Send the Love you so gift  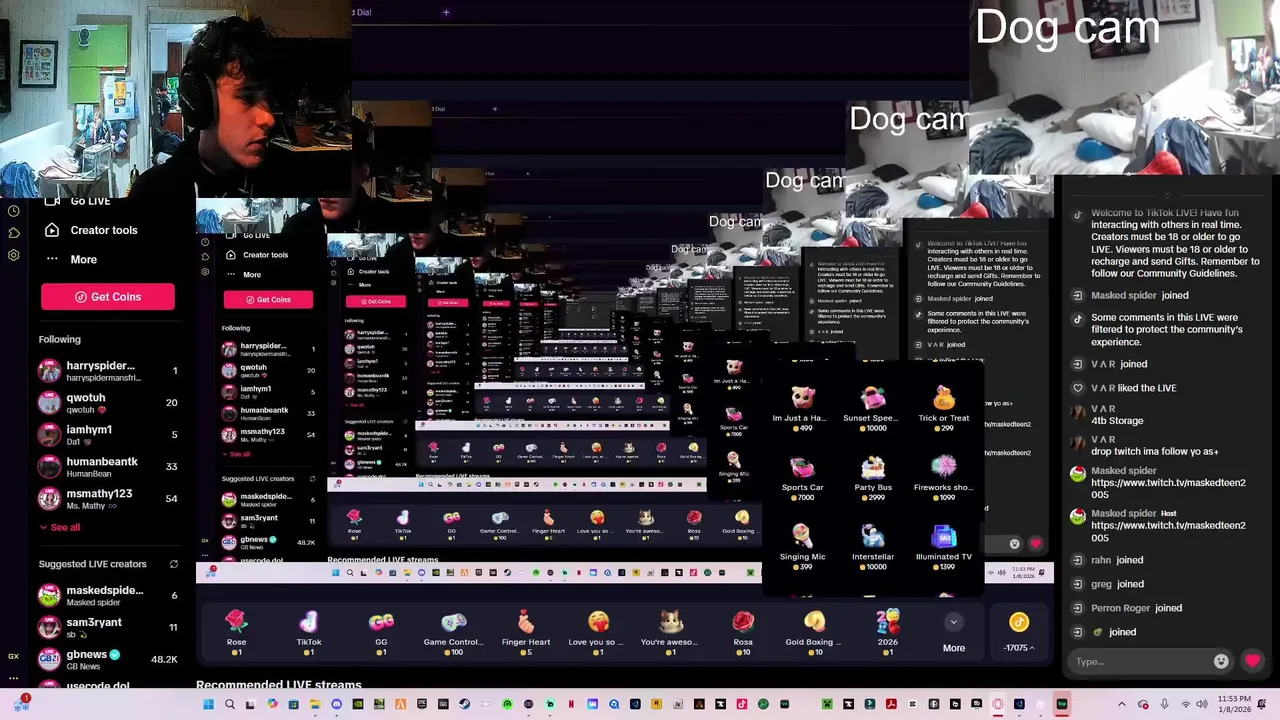598,632
